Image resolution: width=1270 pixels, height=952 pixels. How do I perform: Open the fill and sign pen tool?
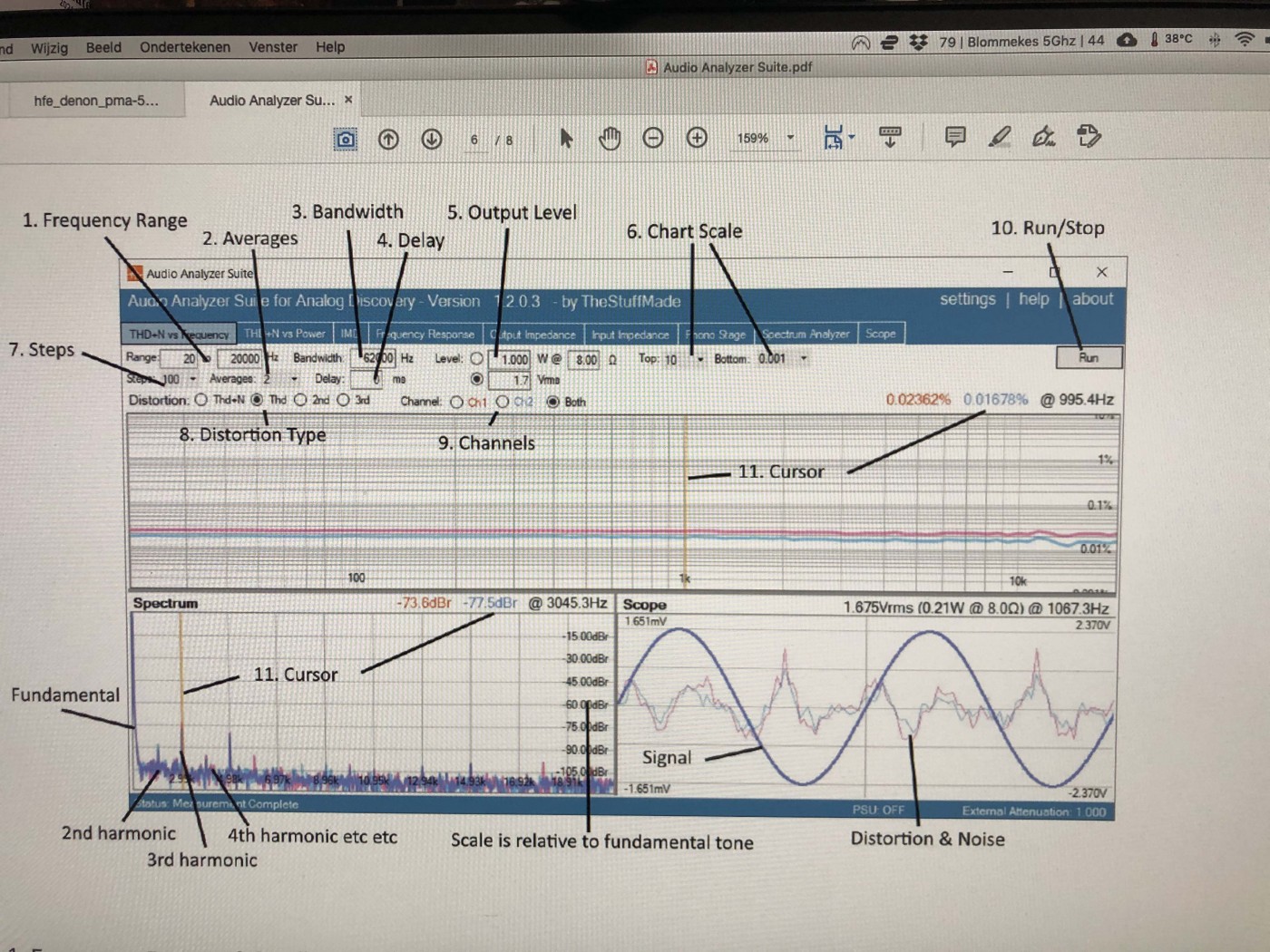[1044, 137]
